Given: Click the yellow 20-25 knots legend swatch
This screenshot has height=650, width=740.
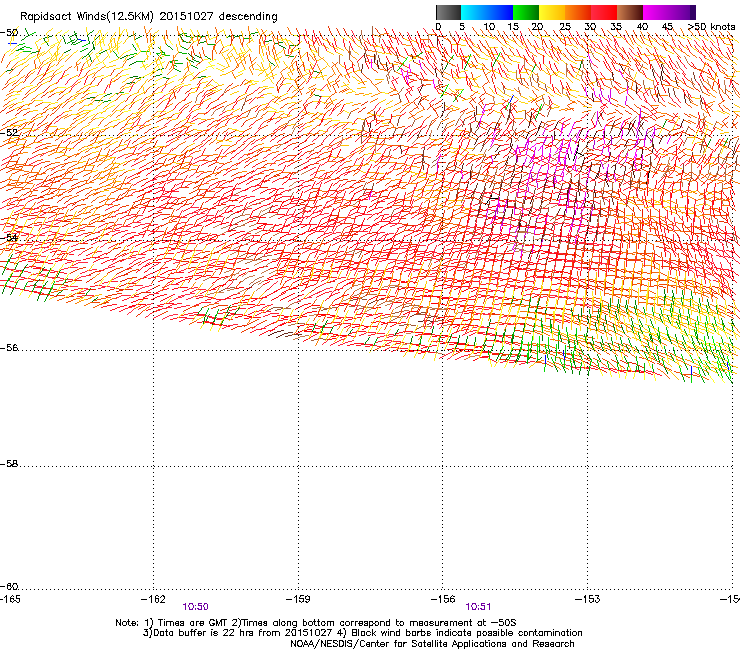Looking at the screenshot, I should [x=552, y=12].
